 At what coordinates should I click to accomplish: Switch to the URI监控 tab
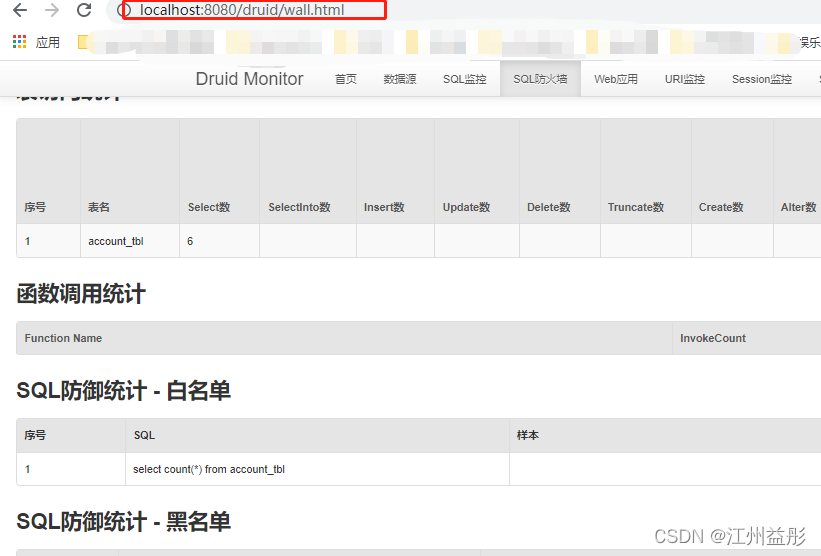click(x=685, y=79)
